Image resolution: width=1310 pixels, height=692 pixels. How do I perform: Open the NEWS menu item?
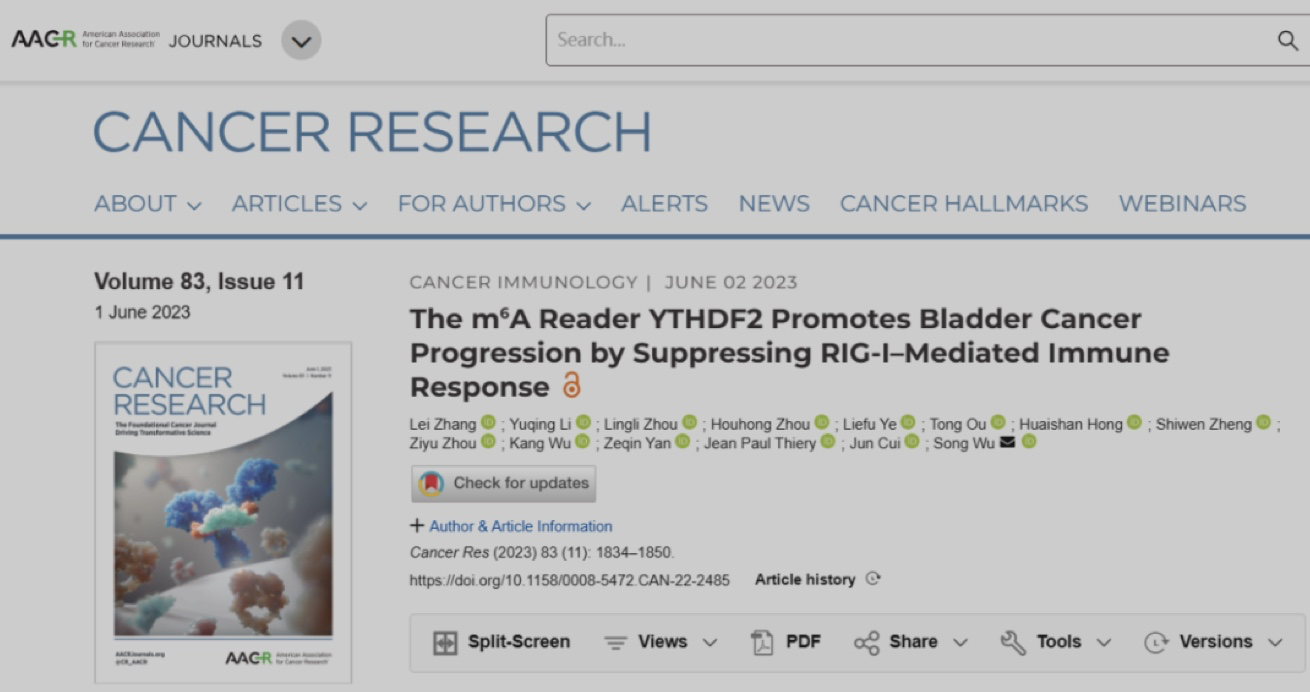[x=774, y=204]
